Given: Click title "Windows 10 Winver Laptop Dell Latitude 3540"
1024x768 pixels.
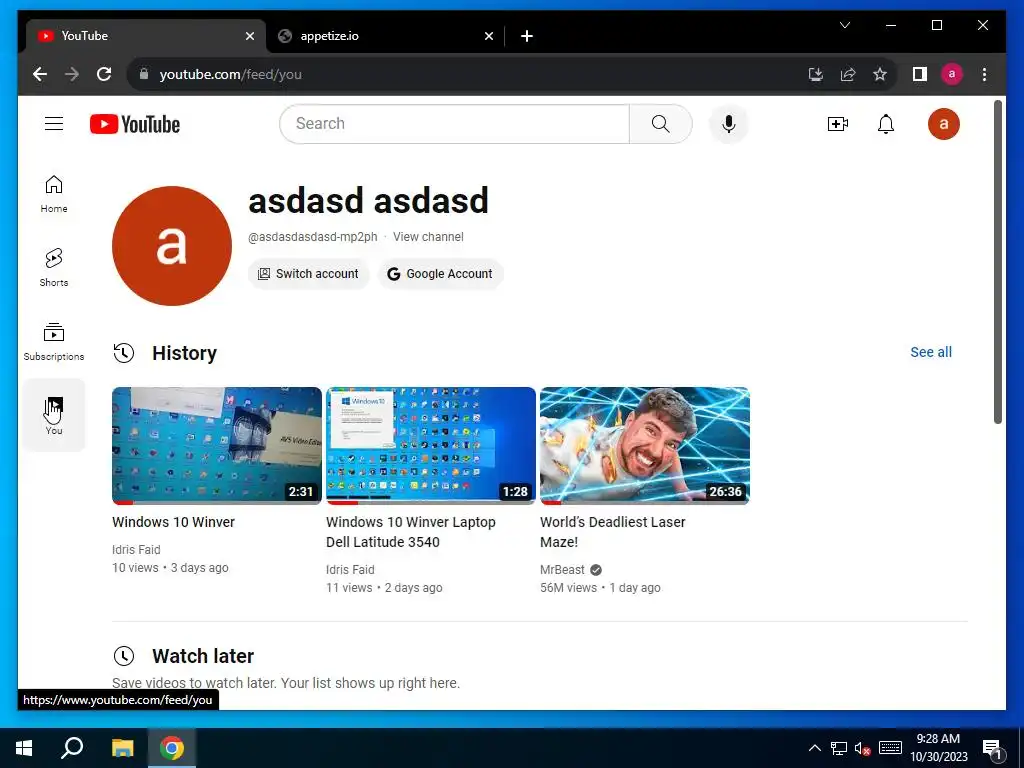Looking at the screenshot, I should point(411,532).
